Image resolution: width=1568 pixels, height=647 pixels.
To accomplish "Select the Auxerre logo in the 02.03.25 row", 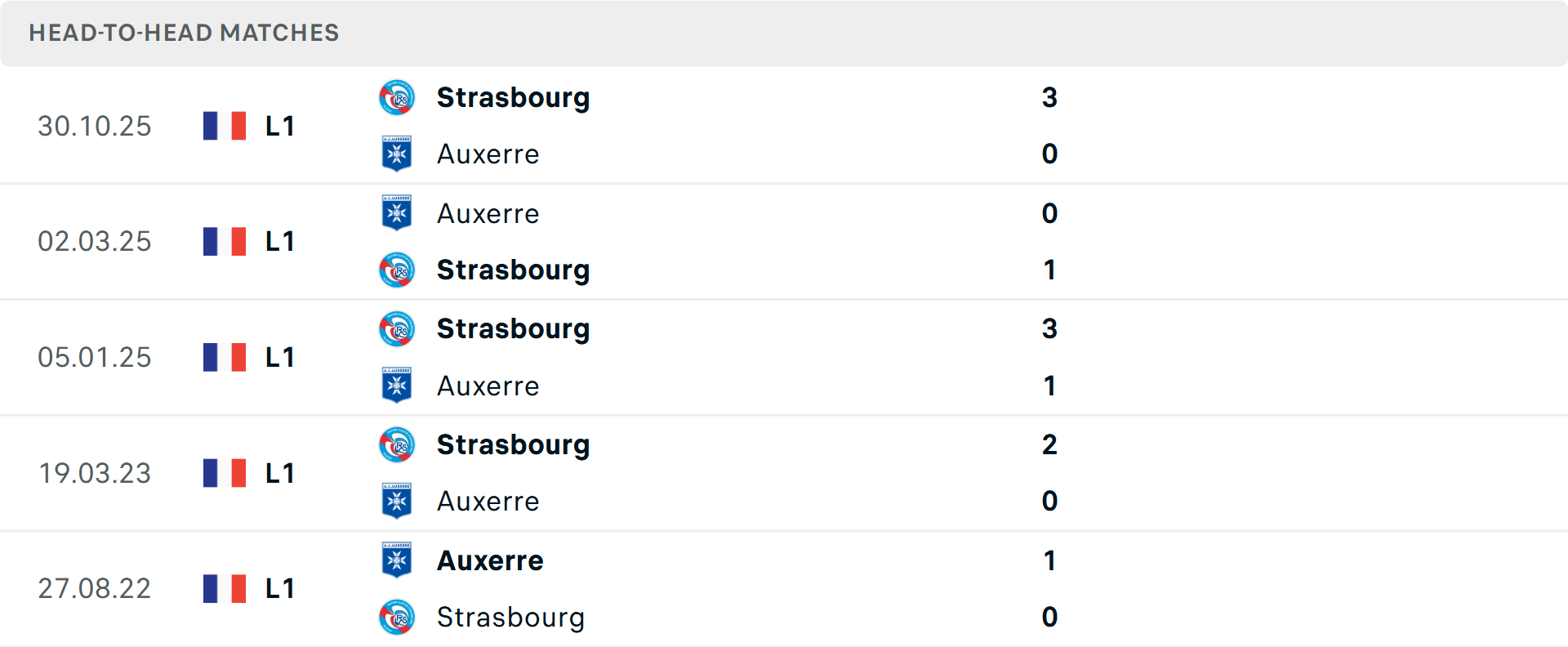I will coord(397,212).
